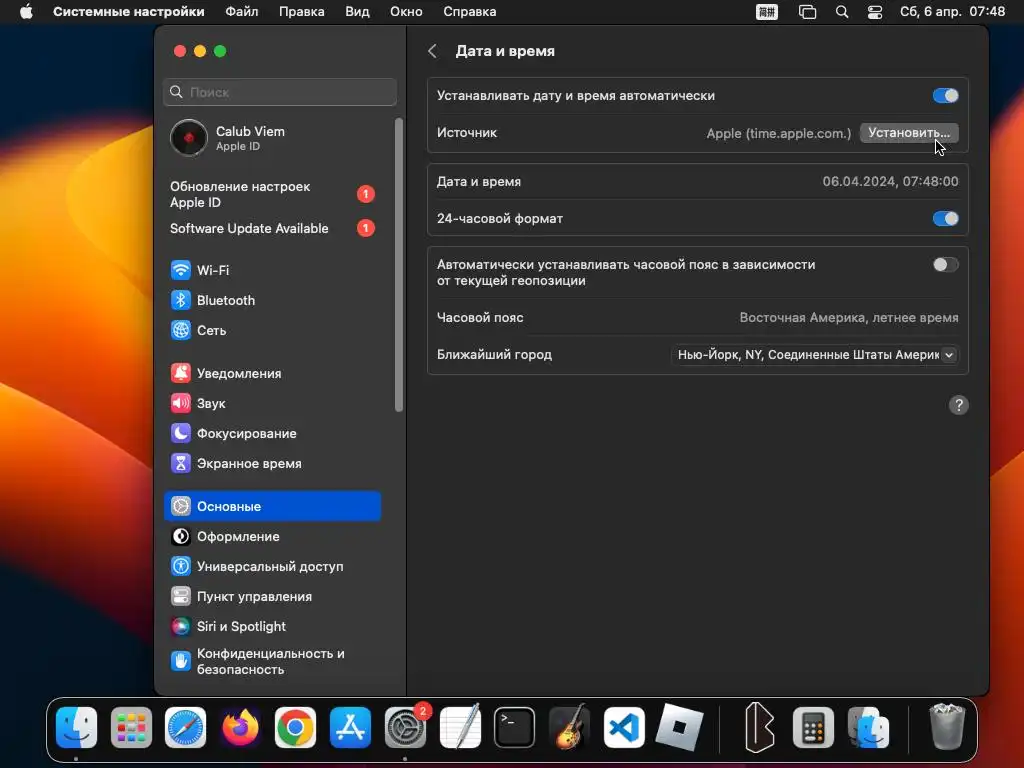Image resolution: width=1024 pixels, height=768 pixels.
Task: Click the sidebar scrollbar
Action: 398,264
